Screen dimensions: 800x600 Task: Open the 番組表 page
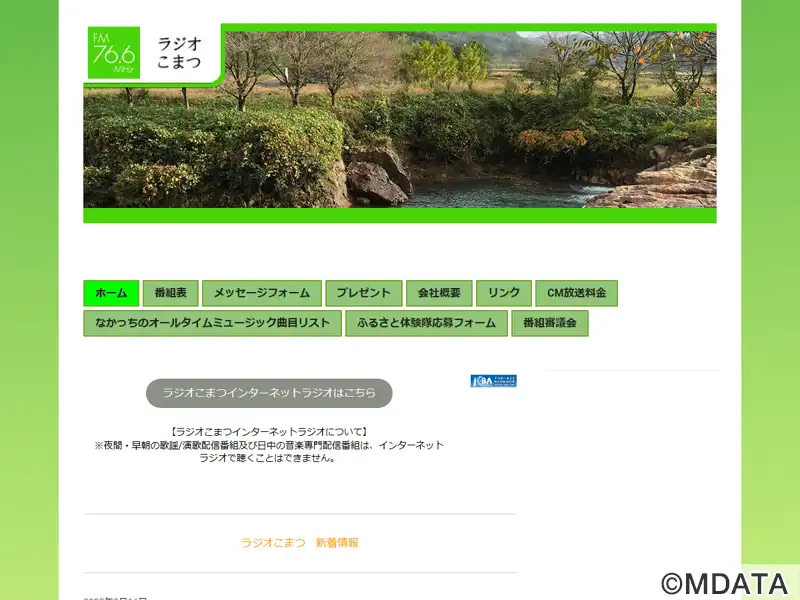click(x=170, y=293)
